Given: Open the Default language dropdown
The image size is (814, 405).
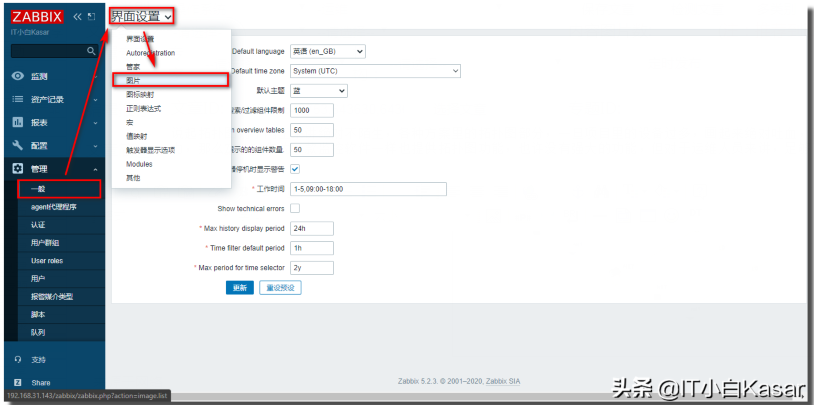Looking at the screenshot, I should (328, 51).
